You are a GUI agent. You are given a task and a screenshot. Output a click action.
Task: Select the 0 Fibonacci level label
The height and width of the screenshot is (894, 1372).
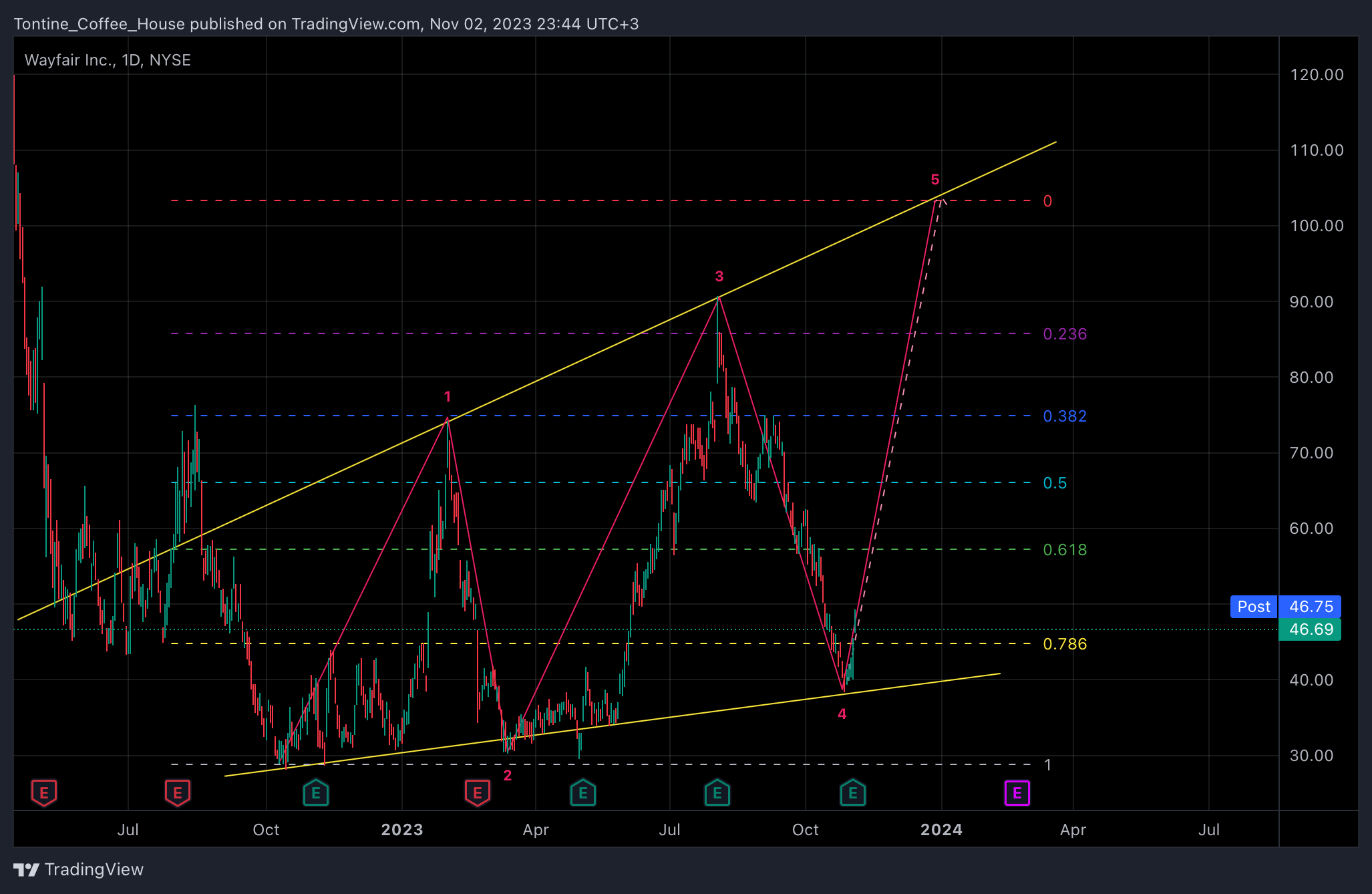pos(1047,201)
